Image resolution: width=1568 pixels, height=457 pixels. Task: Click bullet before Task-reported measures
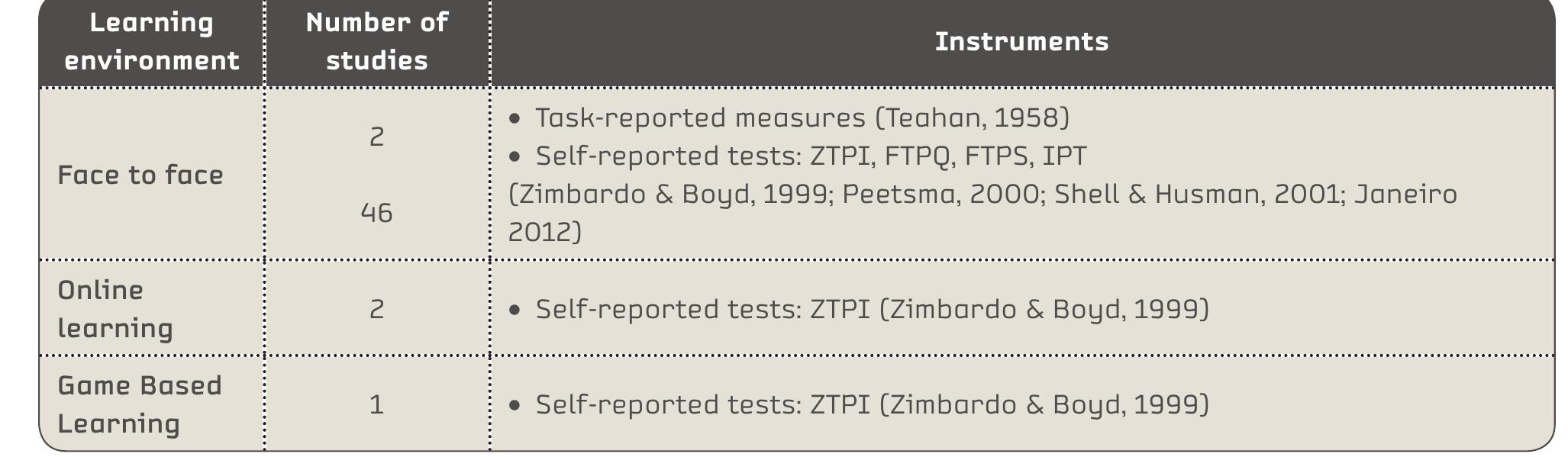[515, 118]
